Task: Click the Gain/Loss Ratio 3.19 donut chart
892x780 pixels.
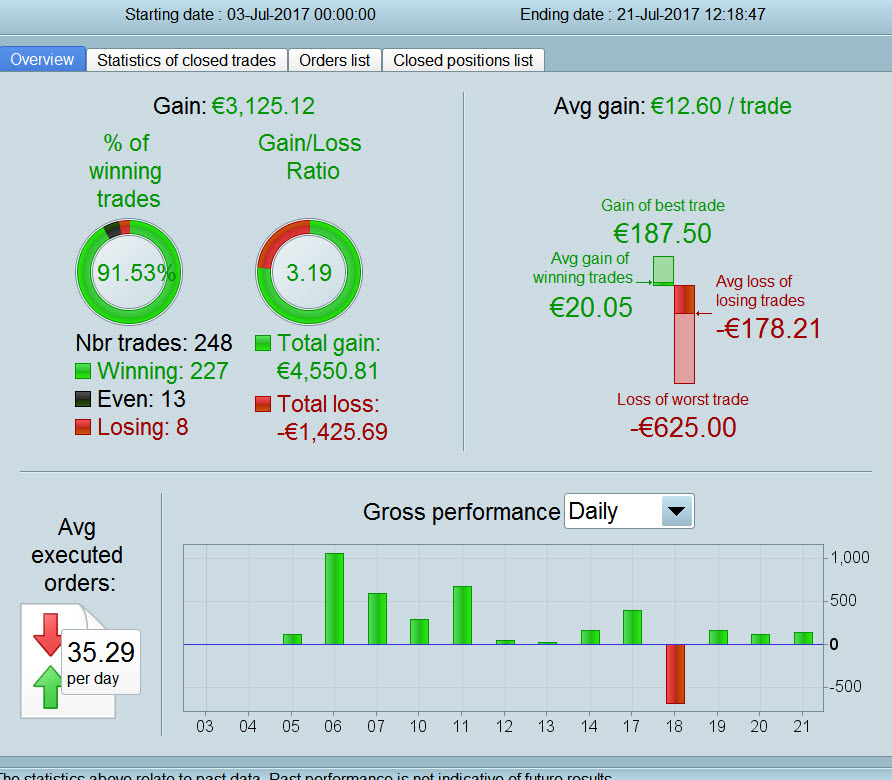Action: (x=309, y=272)
